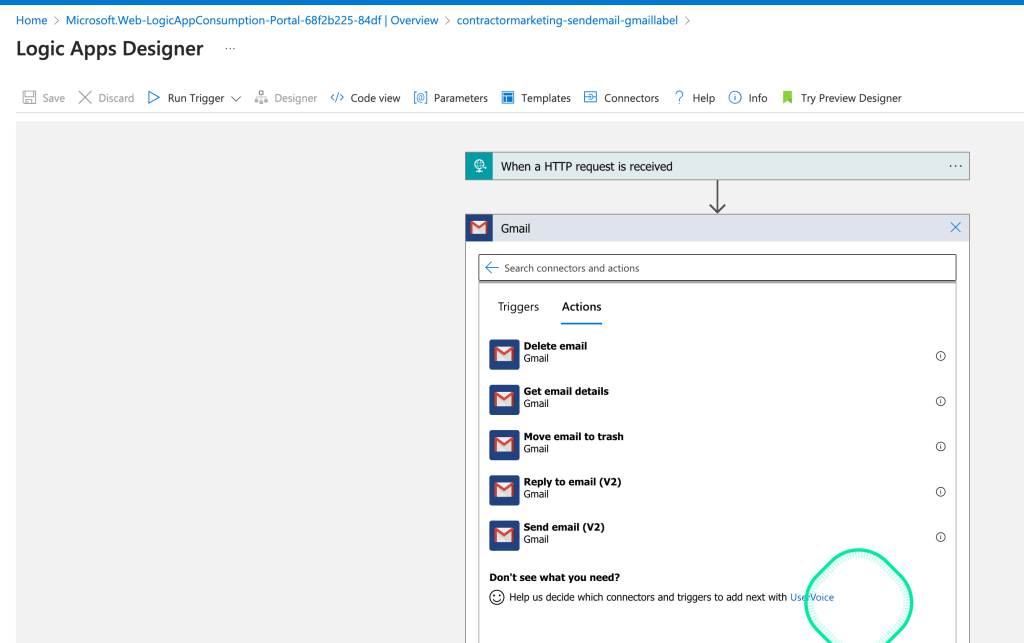Open the Run Trigger dropdown chevron
Image resolution: width=1024 pixels, height=643 pixels.
click(x=236, y=99)
